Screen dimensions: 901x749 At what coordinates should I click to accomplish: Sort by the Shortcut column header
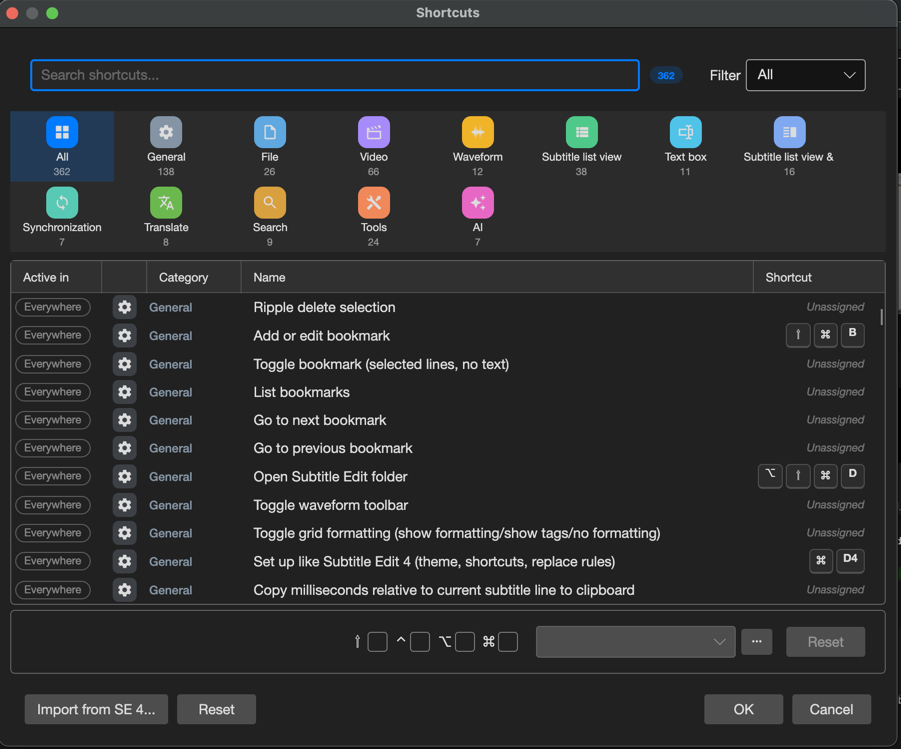point(819,277)
